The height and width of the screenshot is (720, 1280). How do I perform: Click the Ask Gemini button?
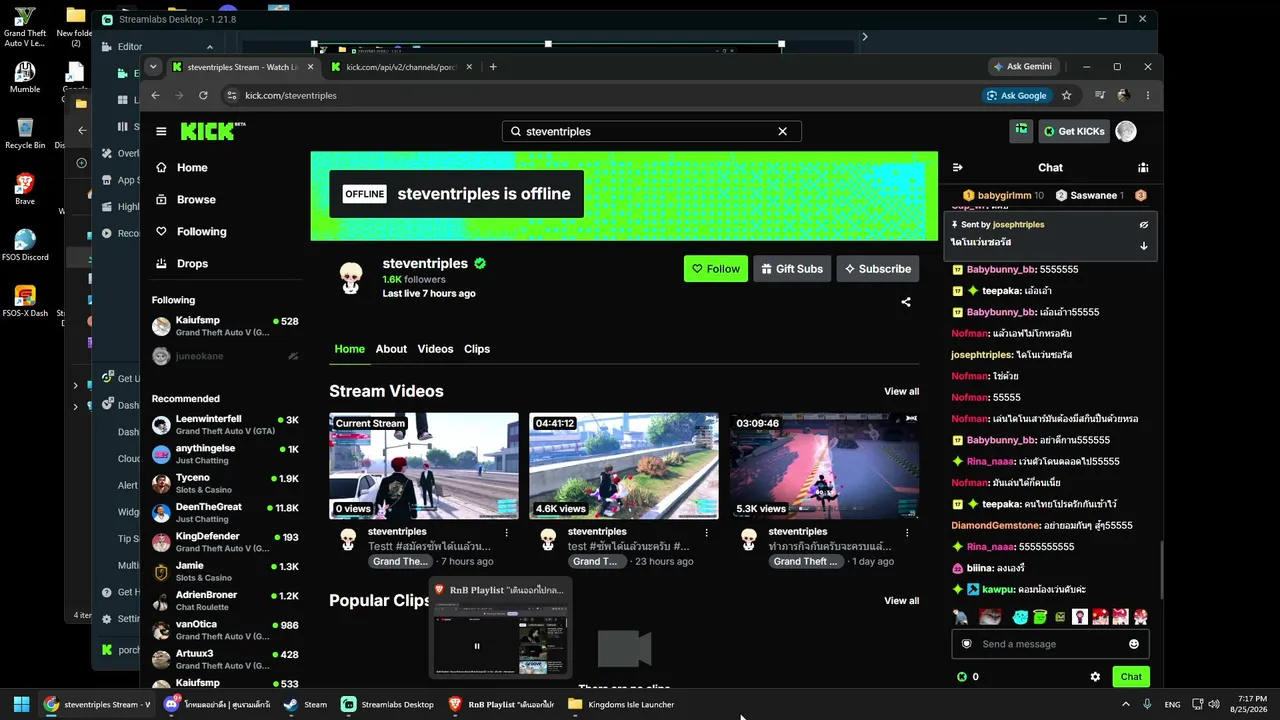(x=1022, y=67)
